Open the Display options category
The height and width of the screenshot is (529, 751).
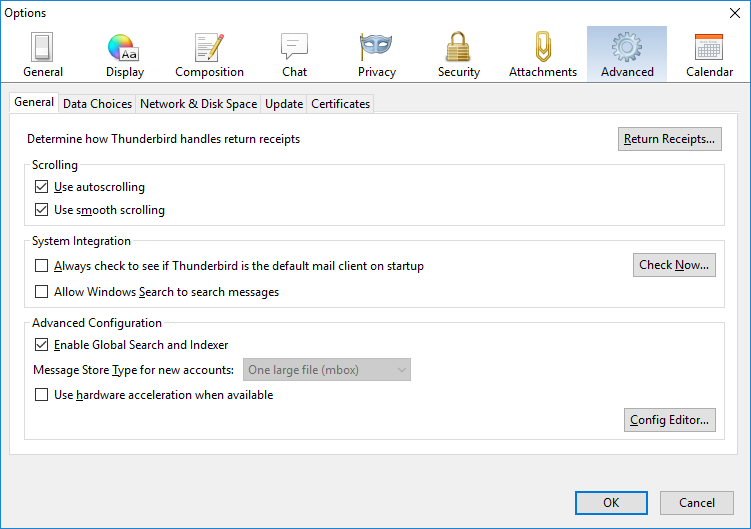125,54
